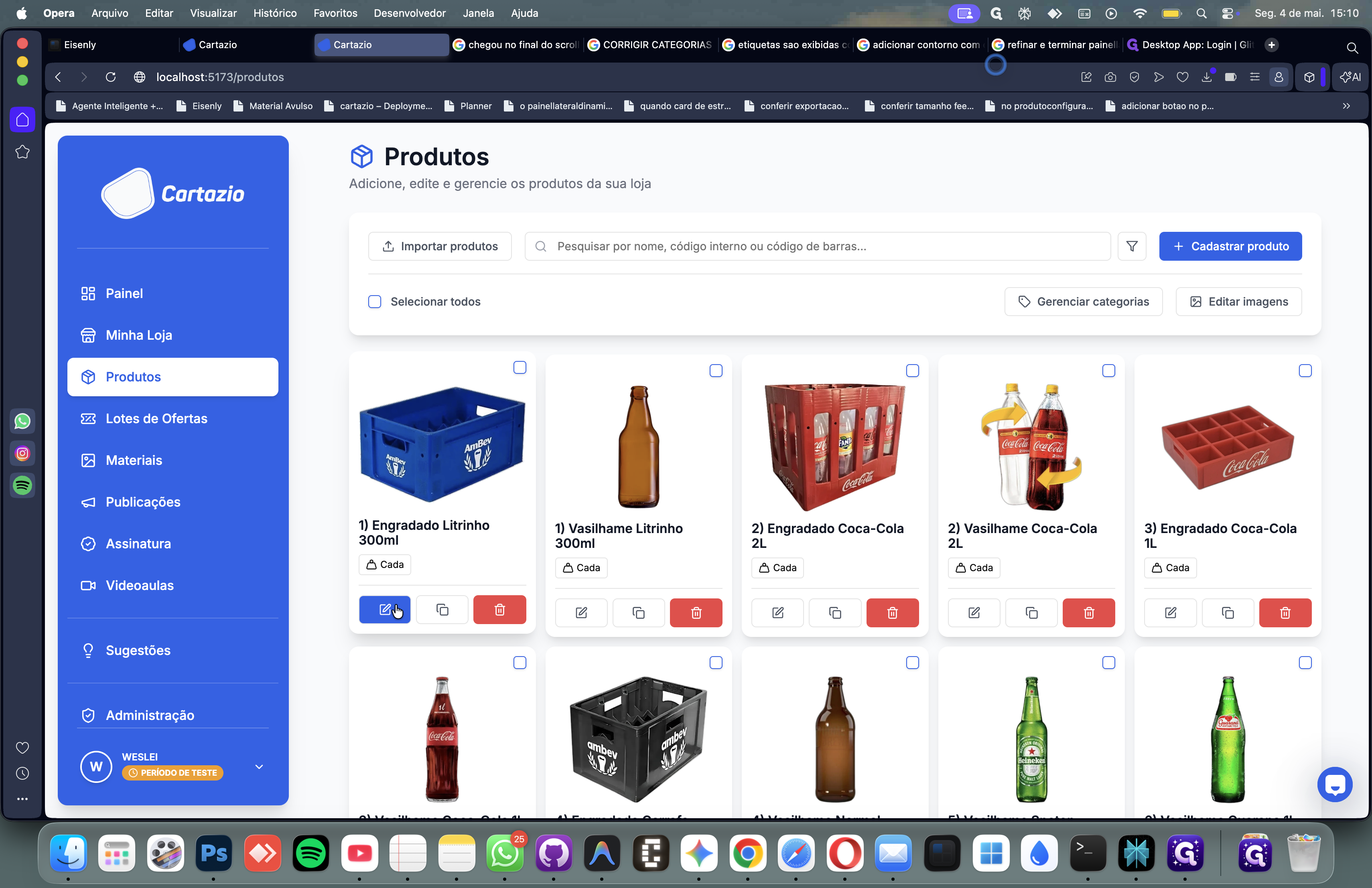Image resolution: width=1372 pixels, height=888 pixels.
Task: Switch to CORRIGIR CATEGORIAS tab
Action: 650,45
